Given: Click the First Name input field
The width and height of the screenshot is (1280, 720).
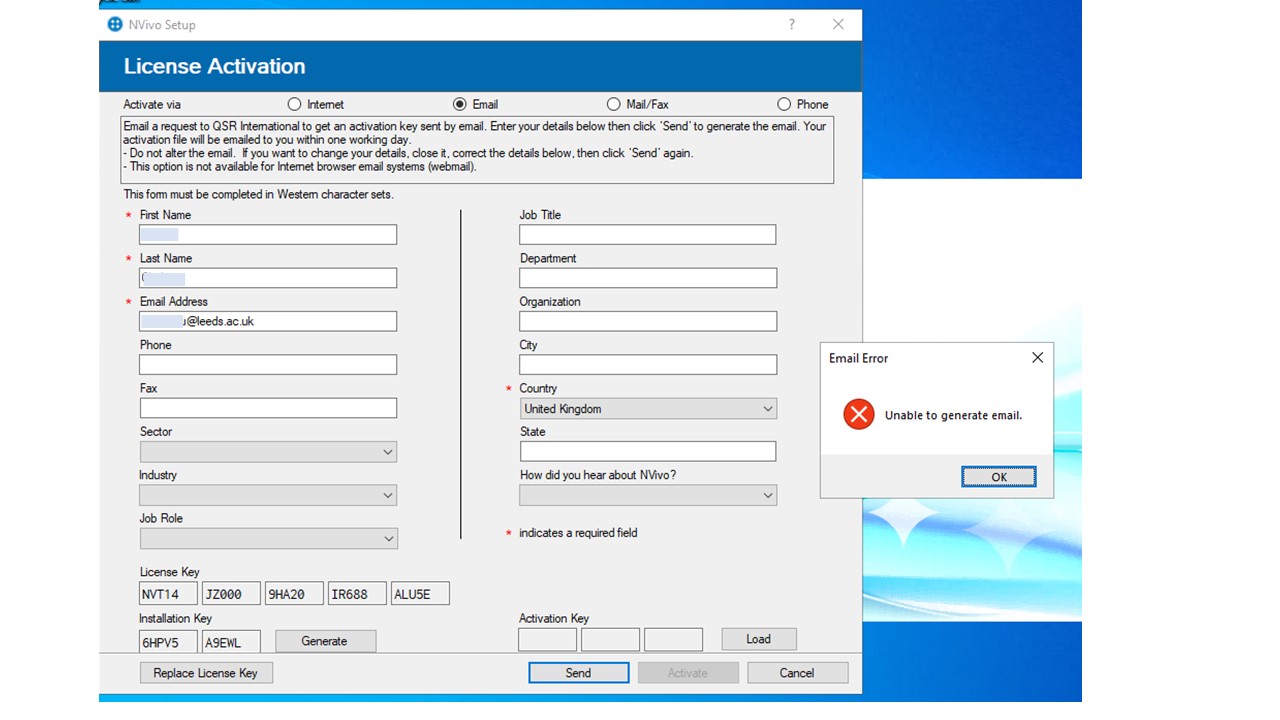Looking at the screenshot, I should [x=268, y=234].
